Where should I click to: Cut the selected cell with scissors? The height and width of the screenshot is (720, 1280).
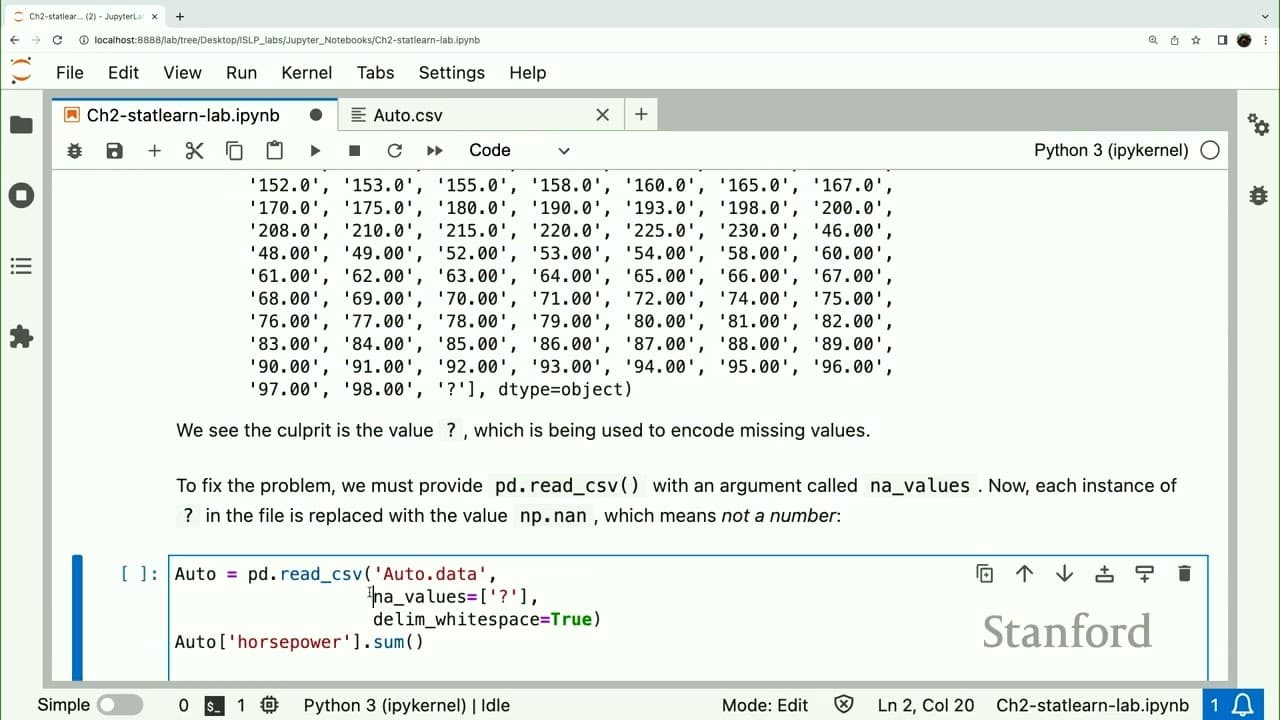pos(194,151)
